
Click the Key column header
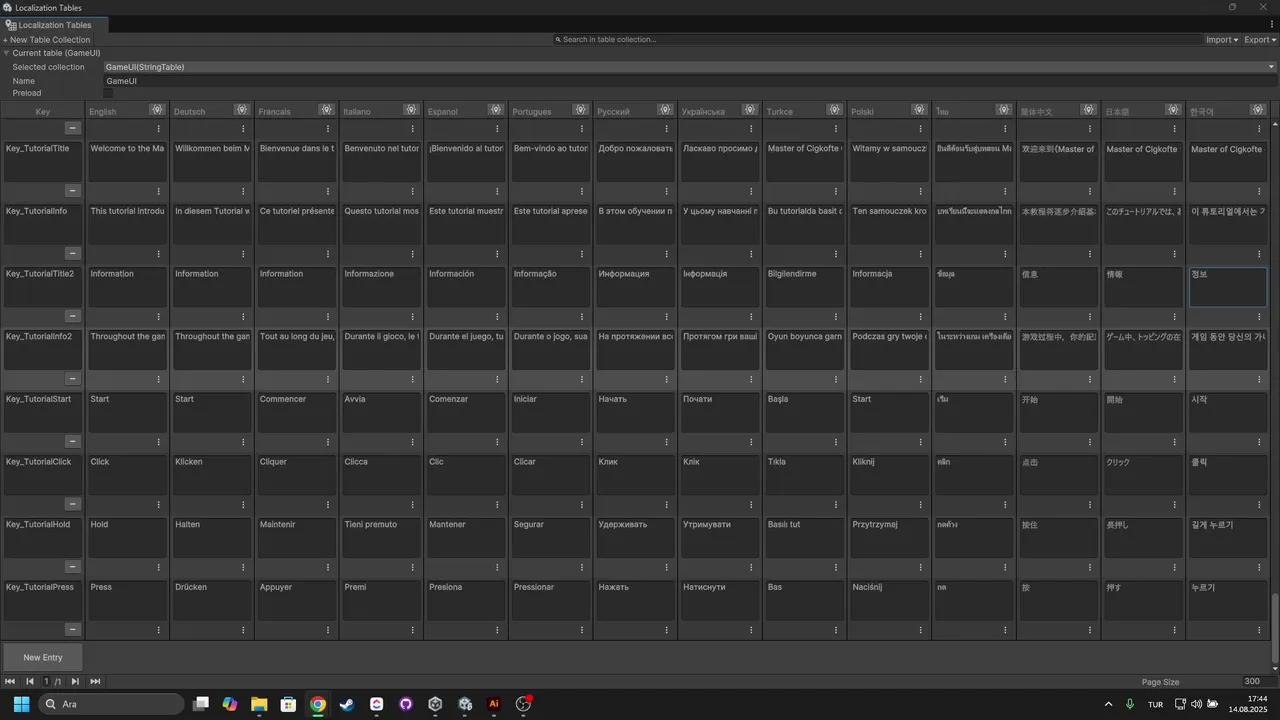pyautogui.click(x=43, y=111)
